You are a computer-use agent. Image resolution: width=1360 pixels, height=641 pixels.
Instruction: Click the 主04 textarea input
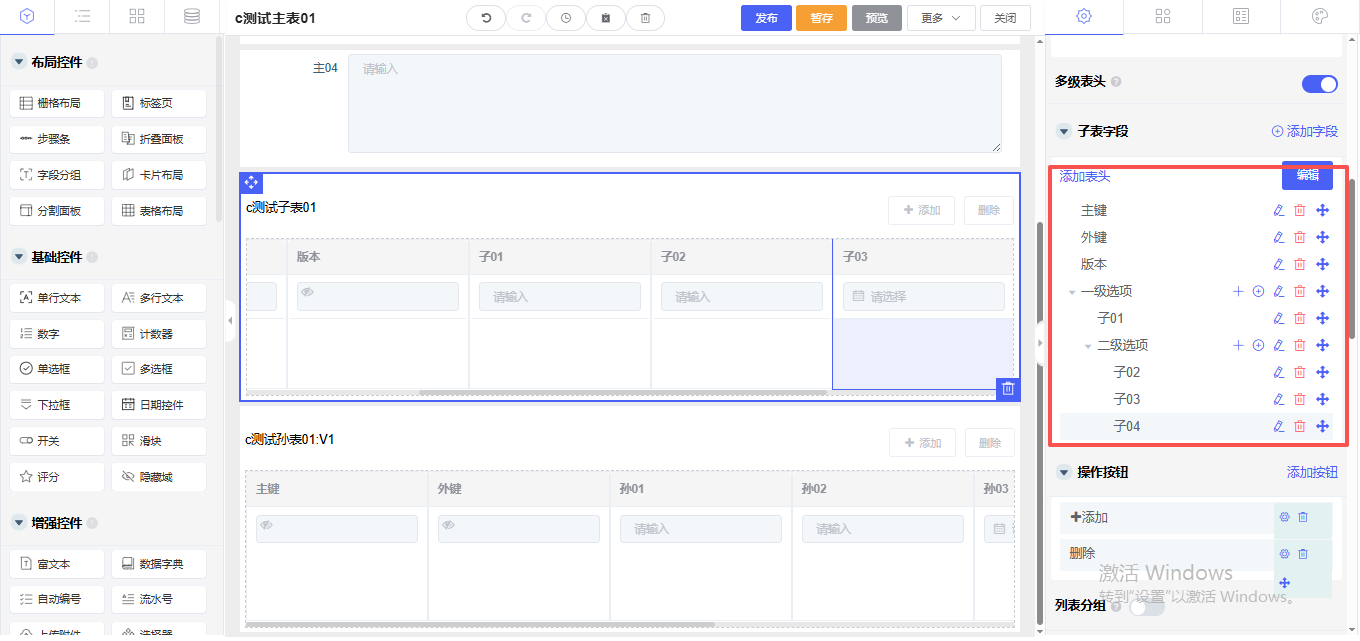[674, 103]
